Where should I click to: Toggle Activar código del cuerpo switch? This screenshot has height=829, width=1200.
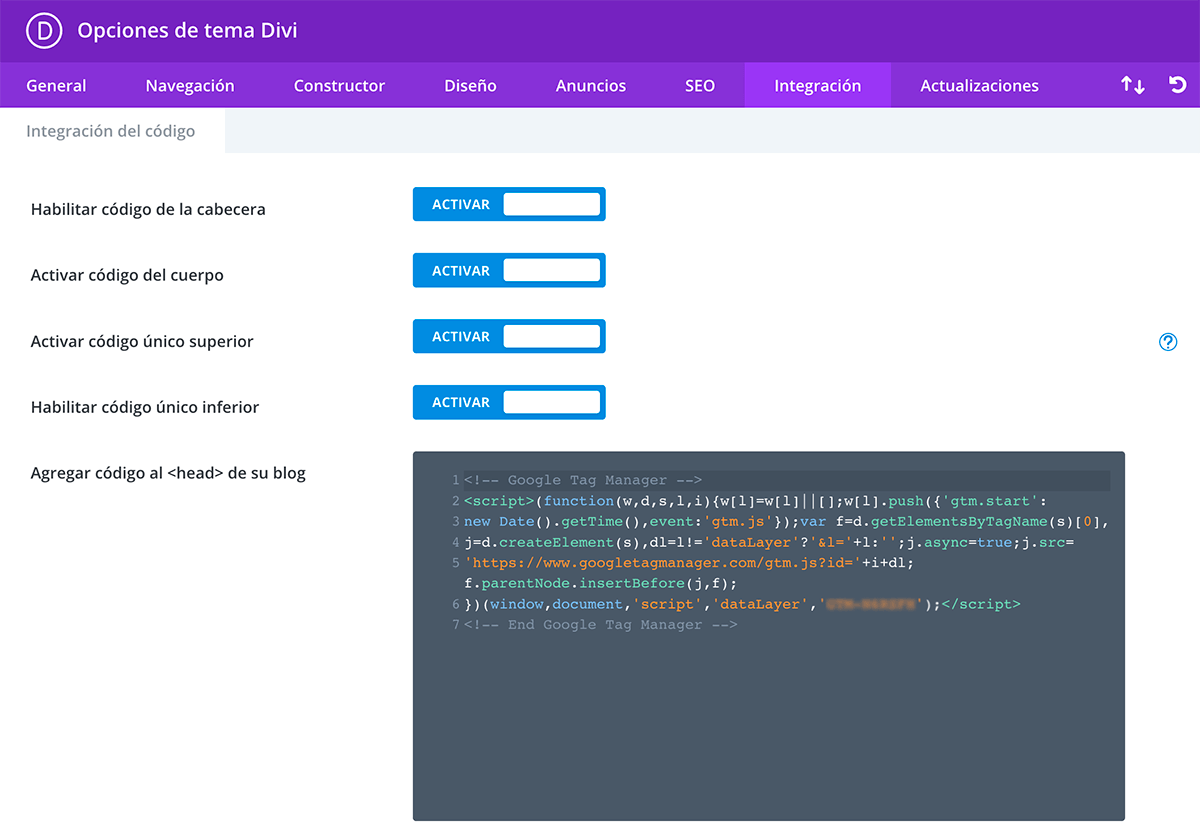pos(509,270)
